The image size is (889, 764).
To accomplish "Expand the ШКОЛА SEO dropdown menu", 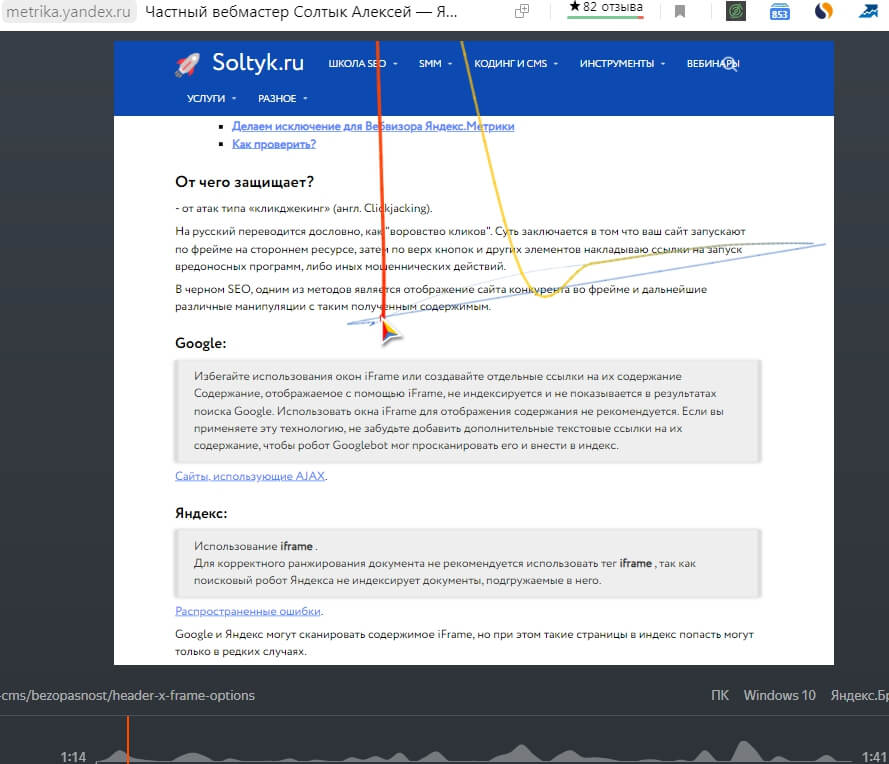I will [x=363, y=63].
